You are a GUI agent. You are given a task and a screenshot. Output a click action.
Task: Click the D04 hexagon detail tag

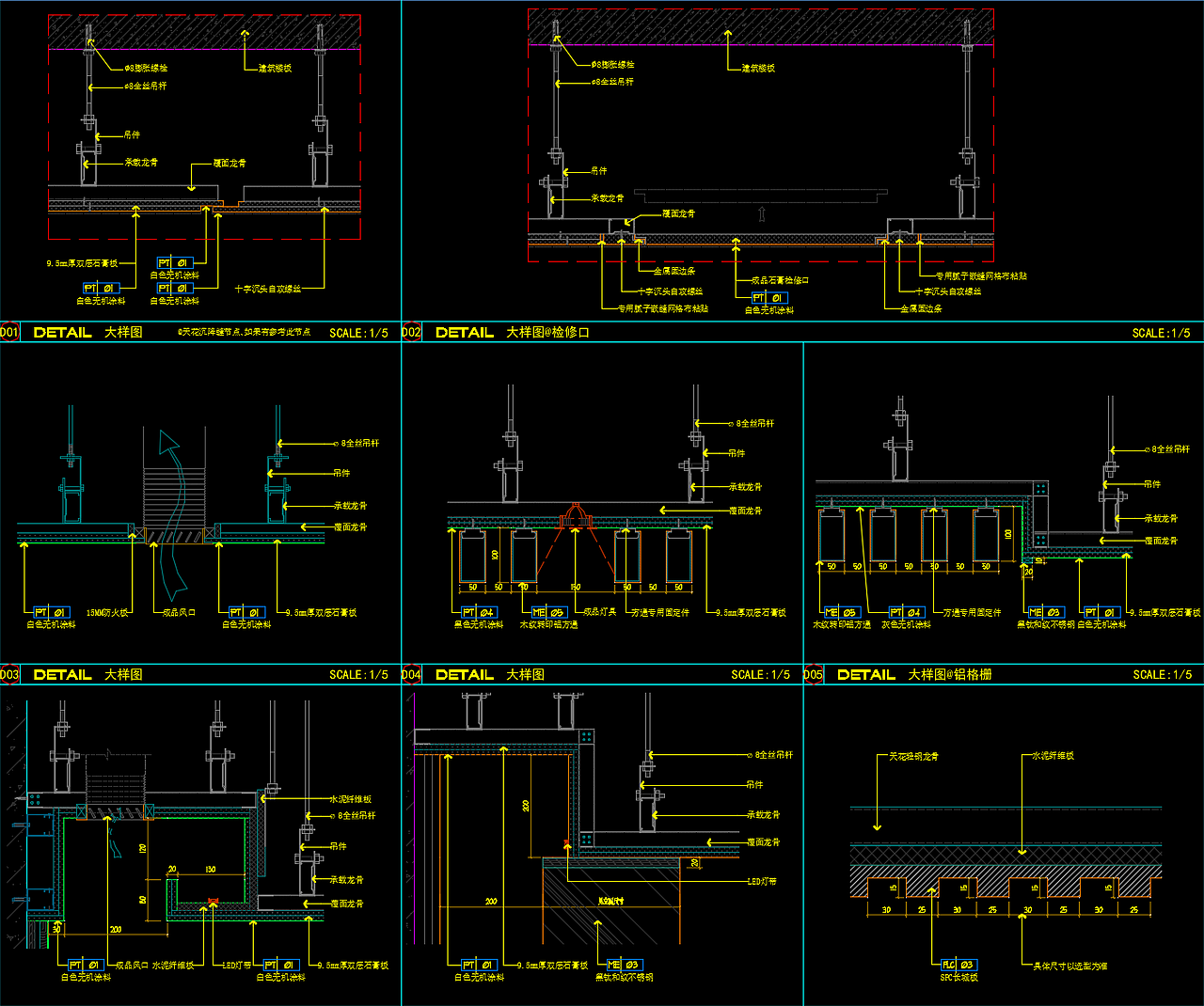point(411,674)
